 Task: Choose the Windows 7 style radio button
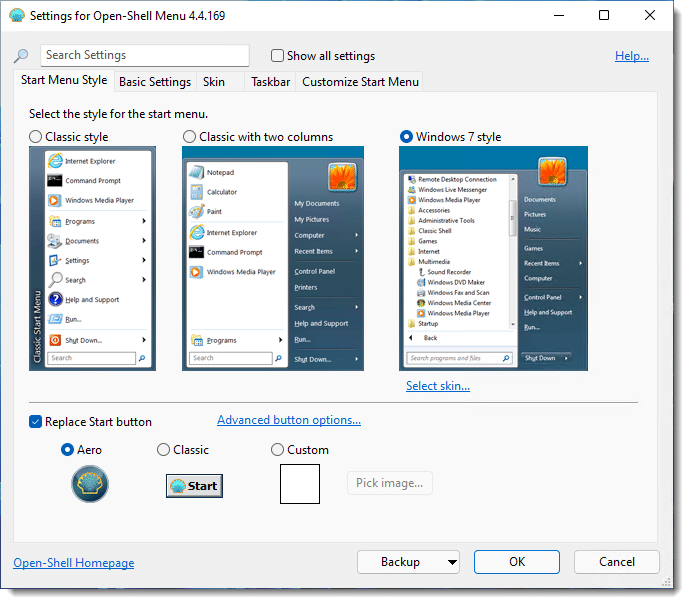[x=406, y=137]
